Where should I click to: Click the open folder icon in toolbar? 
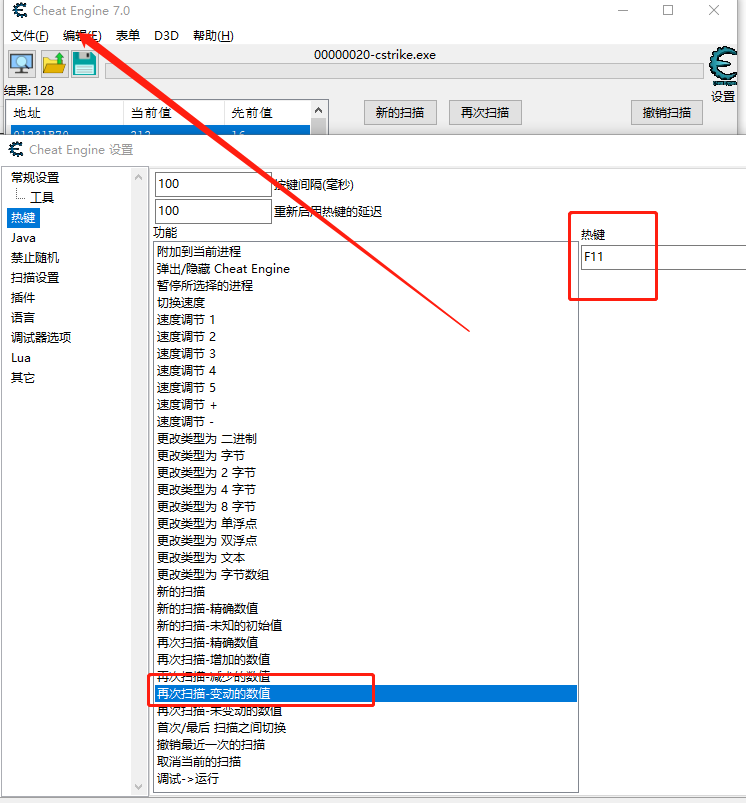[x=54, y=64]
